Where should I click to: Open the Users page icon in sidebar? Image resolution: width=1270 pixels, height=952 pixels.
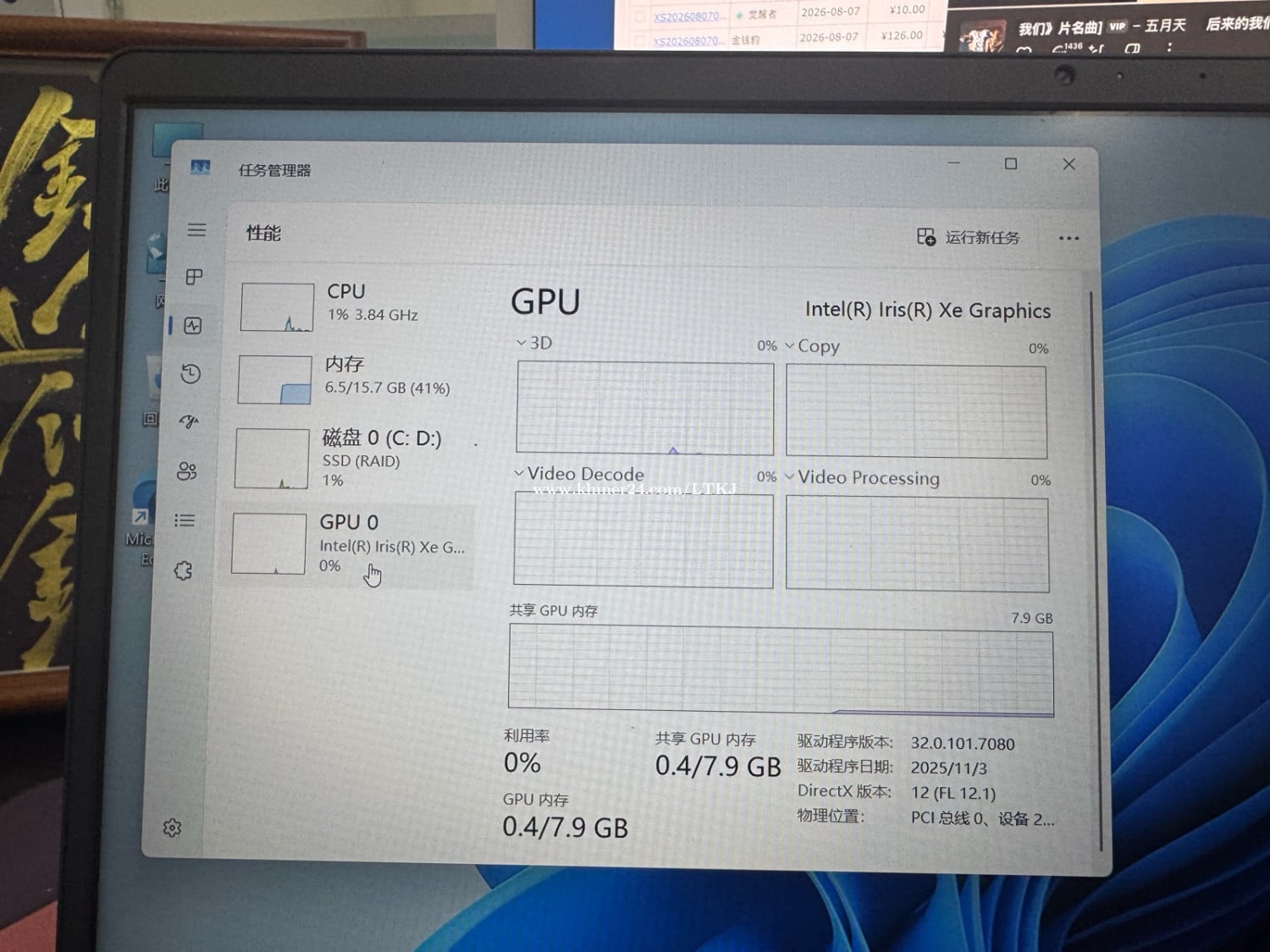click(186, 471)
